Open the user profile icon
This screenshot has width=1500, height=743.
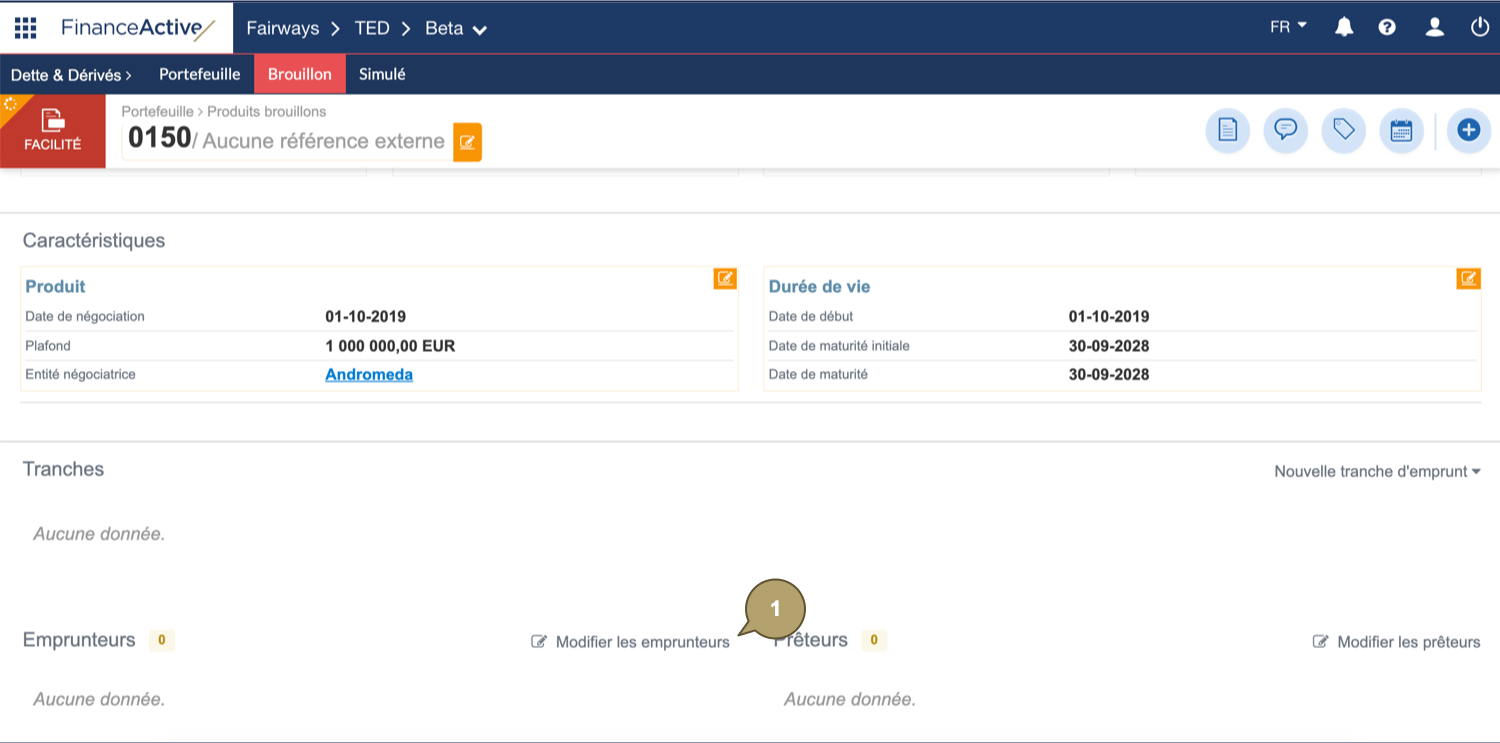coord(1435,27)
